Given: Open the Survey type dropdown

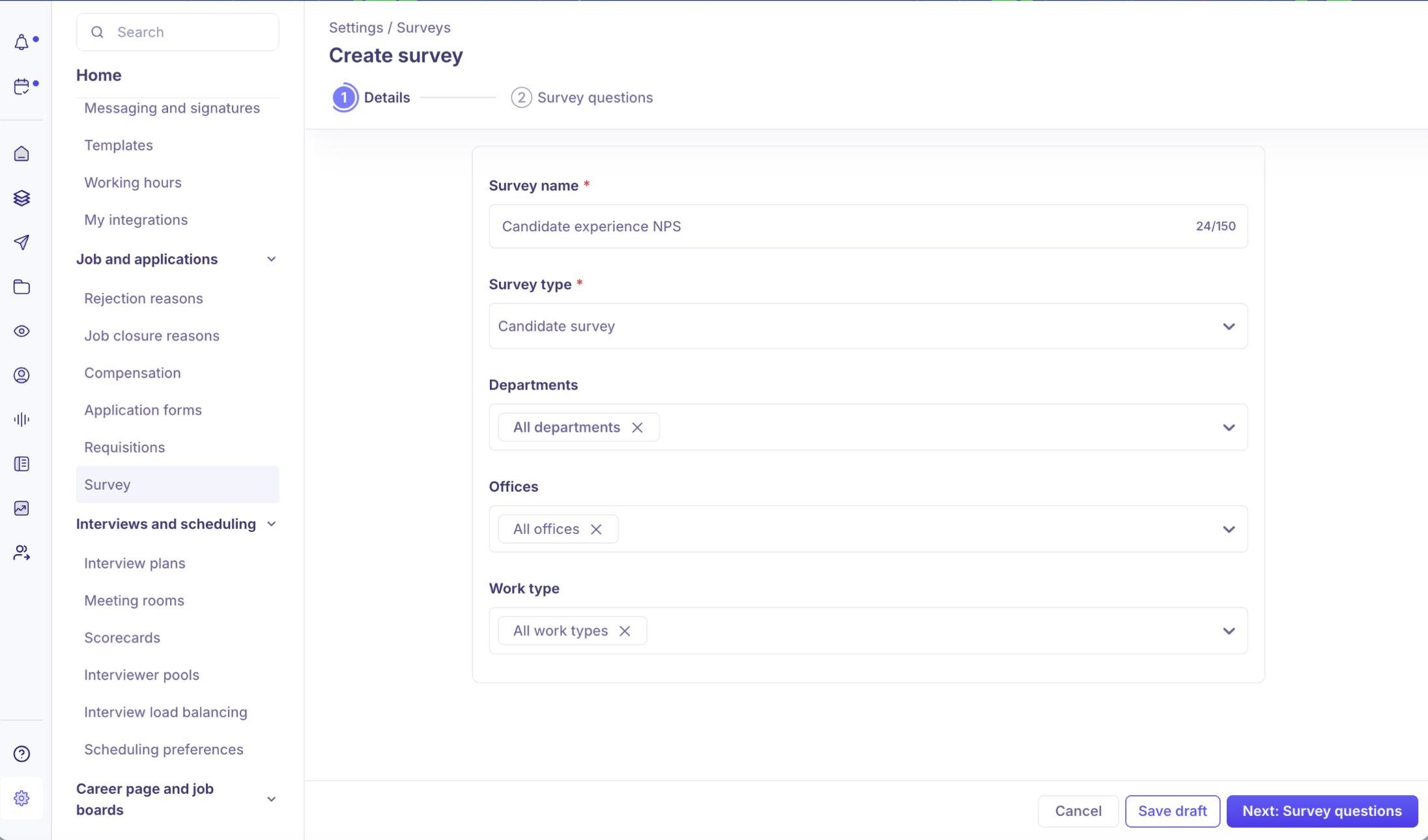Looking at the screenshot, I should (x=868, y=326).
